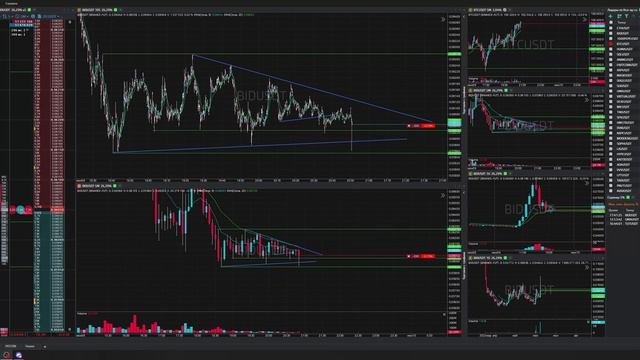640x360 pixels.
Task: Jump to latest bar in third right-side BIDUSDT chart
Action: tap(587, 183)
